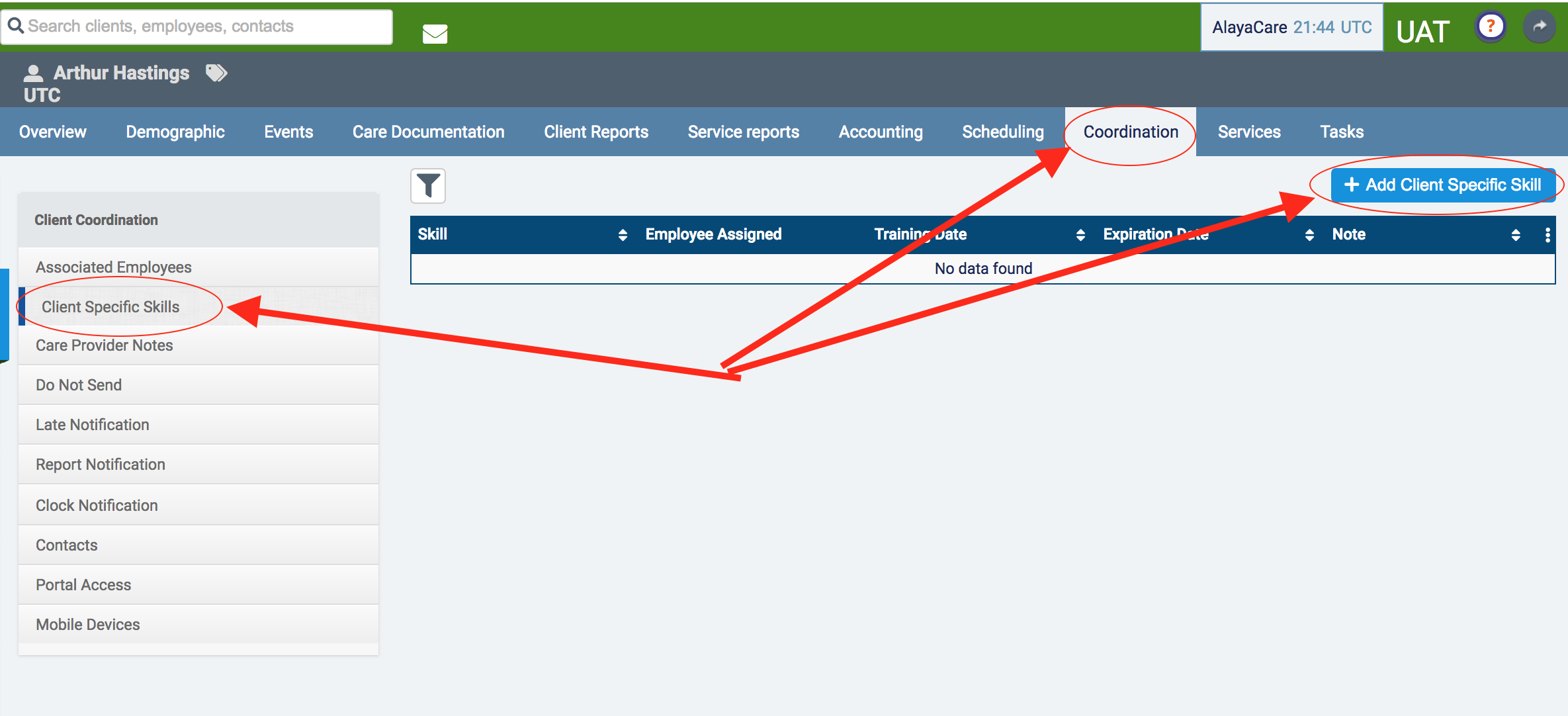Viewport: 1568px width, 716px height.
Task: Switch to the Scheduling tab
Action: 1002,132
